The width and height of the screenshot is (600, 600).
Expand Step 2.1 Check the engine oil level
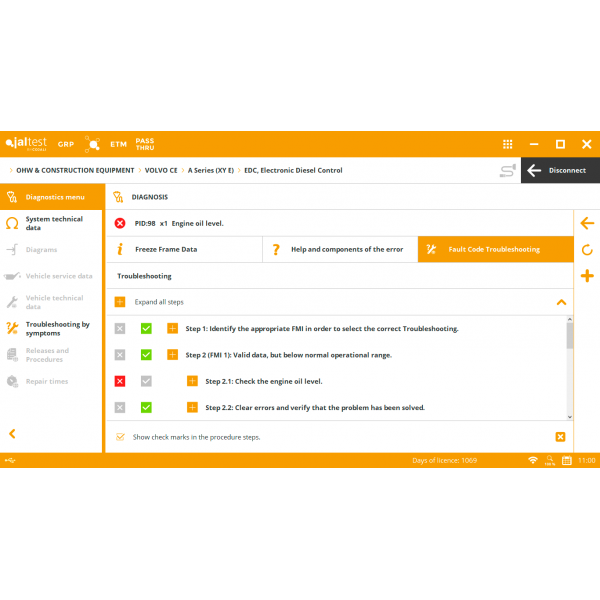coord(192,381)
